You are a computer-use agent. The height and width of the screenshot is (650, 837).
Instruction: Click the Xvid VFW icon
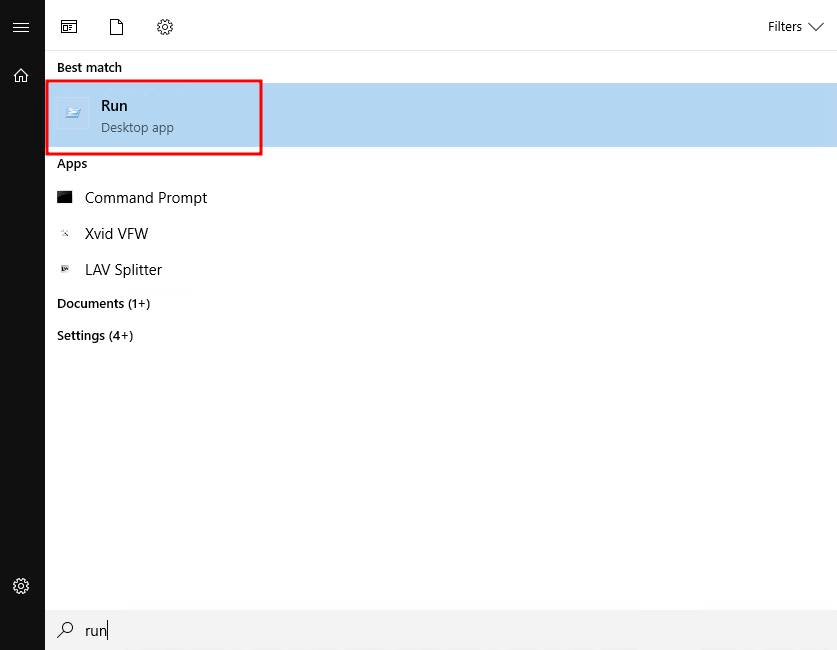pyautogui.click(x=65, y=233)
